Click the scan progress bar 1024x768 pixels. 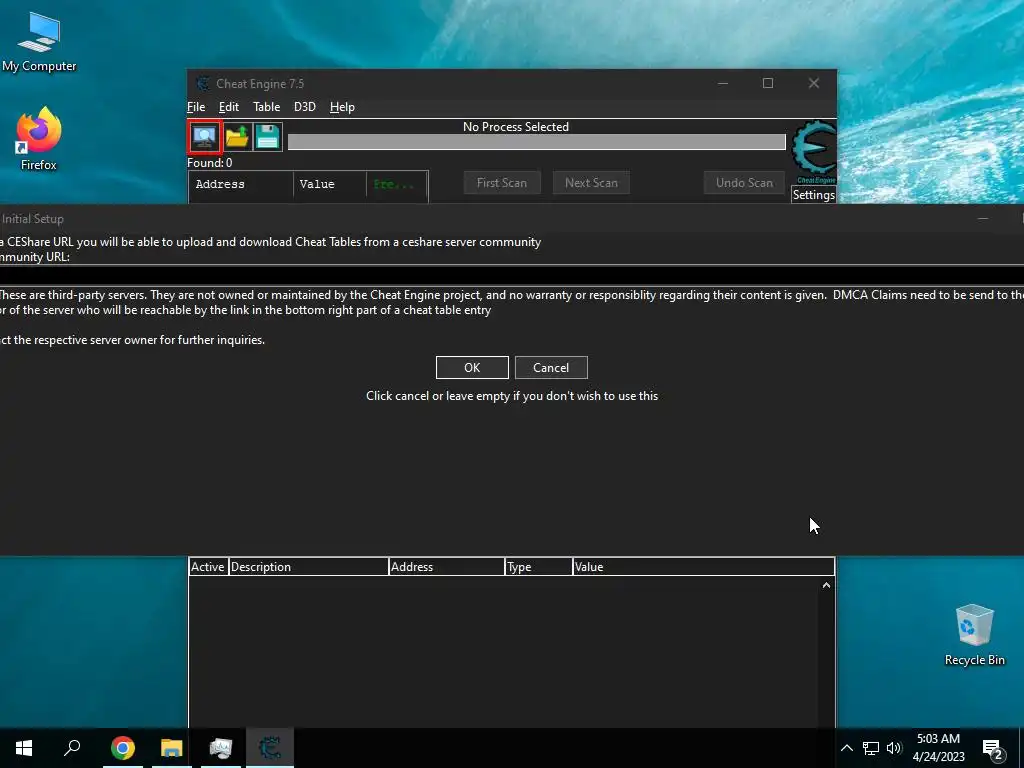[537, 142]
